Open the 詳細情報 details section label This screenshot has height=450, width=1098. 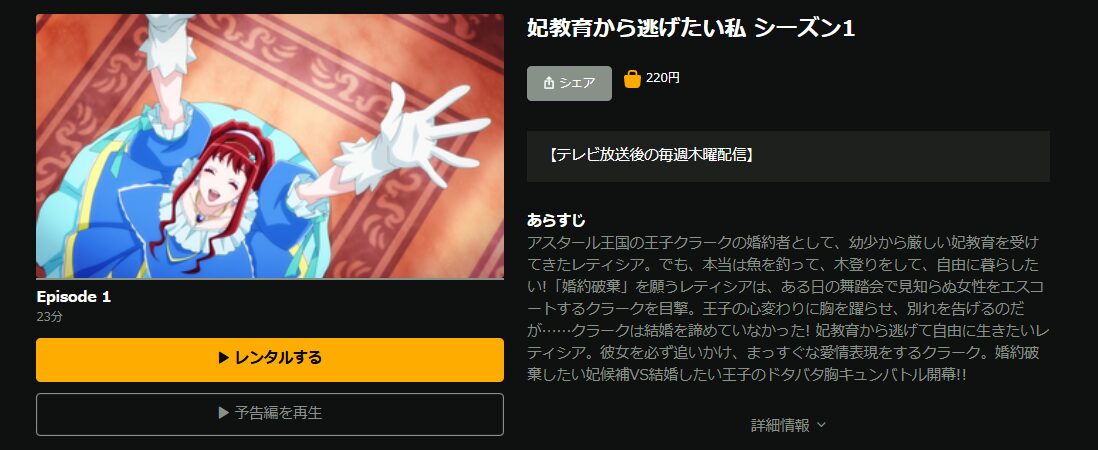(x=780, y=425)
